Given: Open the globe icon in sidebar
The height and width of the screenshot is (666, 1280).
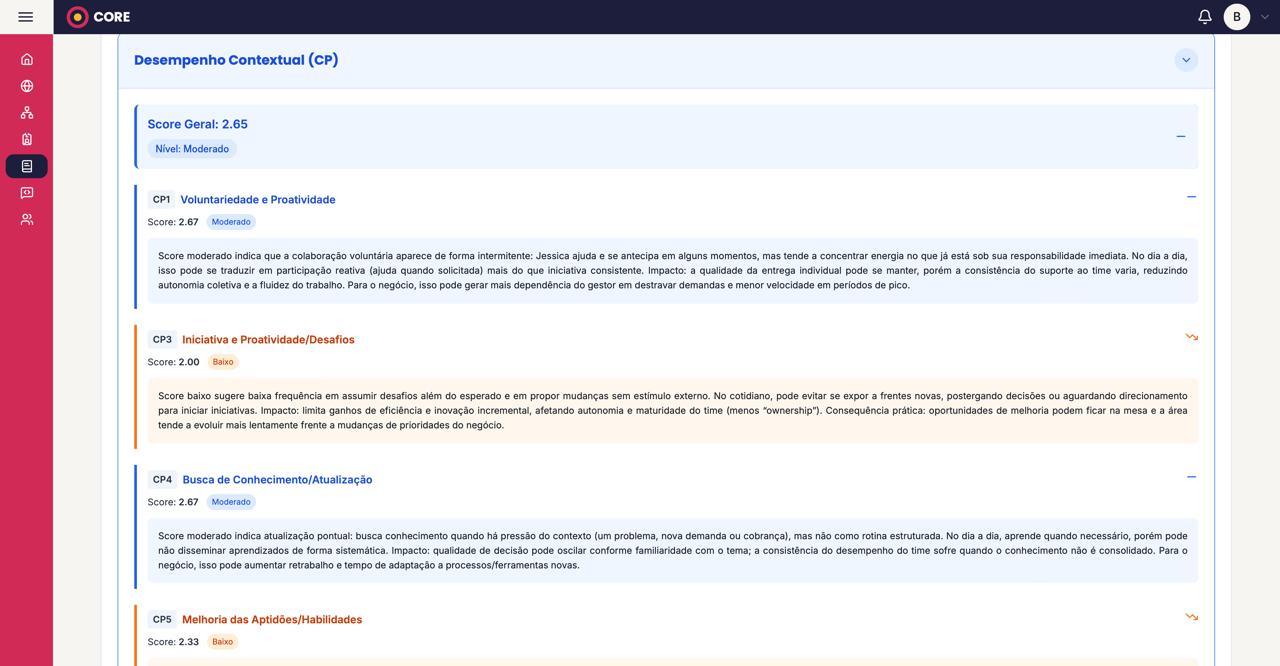Looking at the screenshot, I should pyautogui.click(x=27, y=86).
